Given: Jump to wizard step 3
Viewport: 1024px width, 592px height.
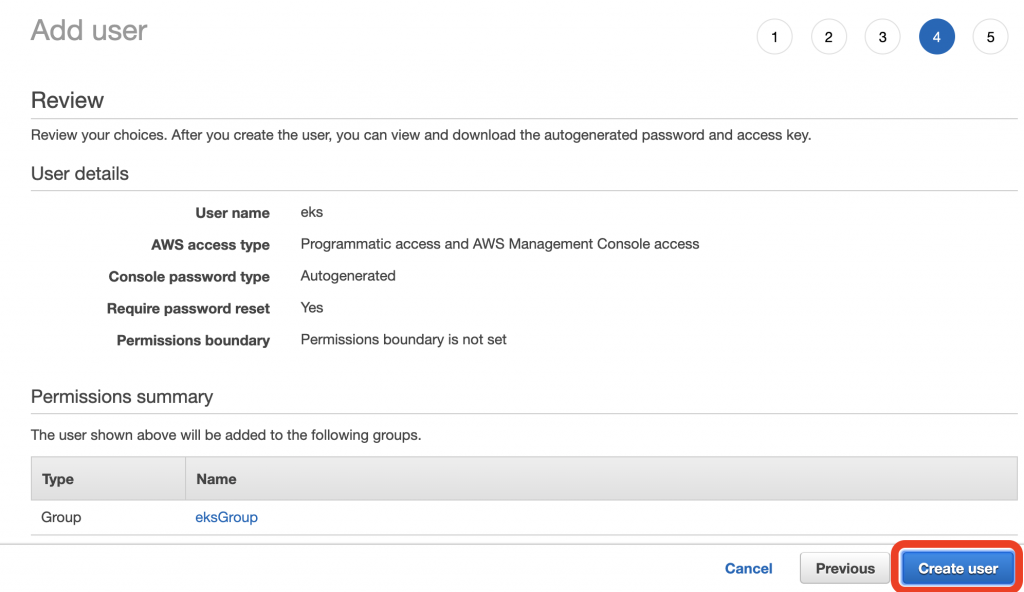Looking at the screenshot, I should (882, 37).
